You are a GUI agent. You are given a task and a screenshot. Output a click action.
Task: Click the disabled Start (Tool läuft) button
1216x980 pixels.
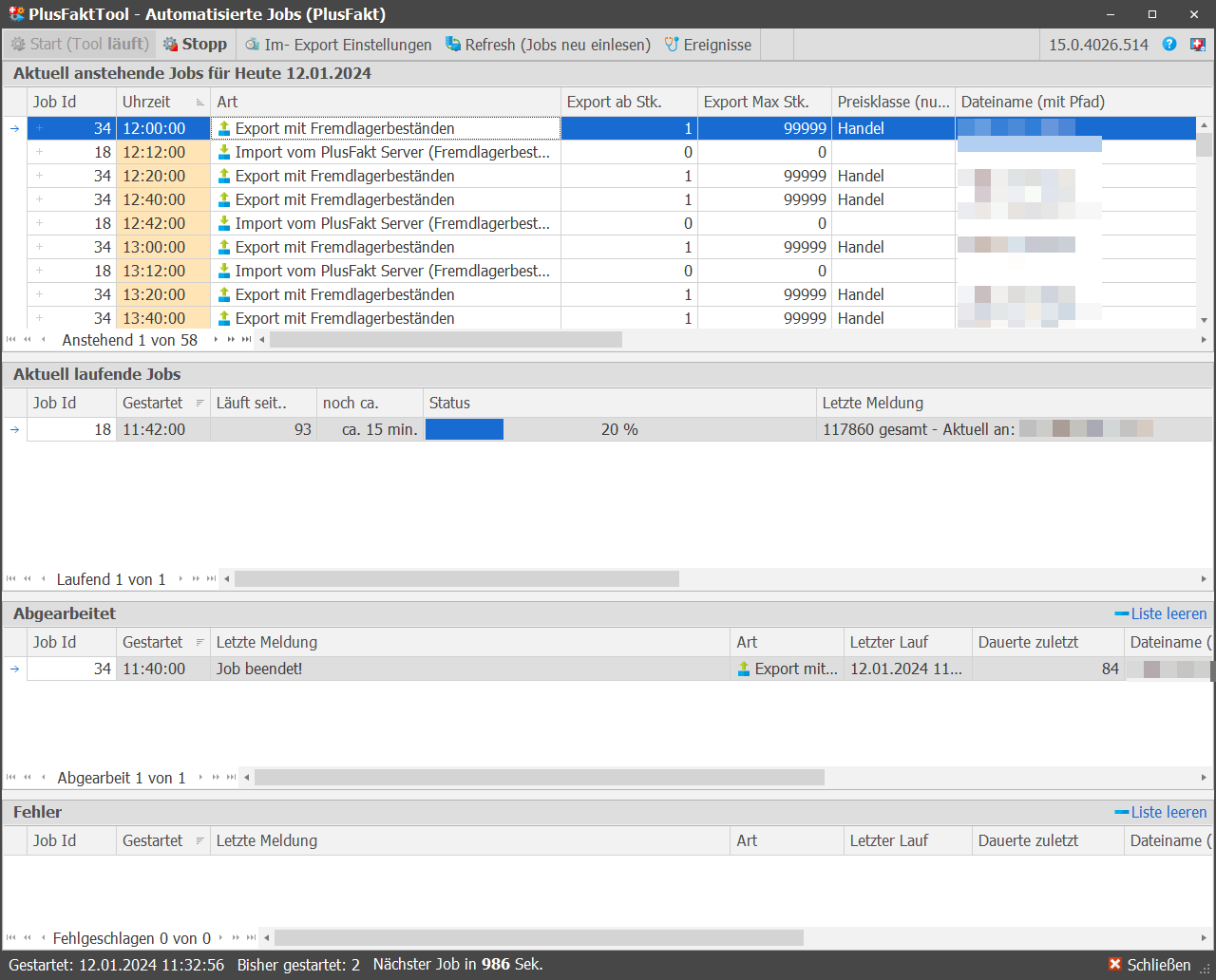(80, 44)
